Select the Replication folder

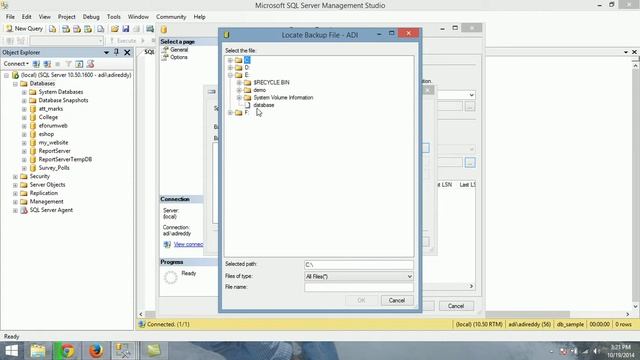tap(43, 193)
